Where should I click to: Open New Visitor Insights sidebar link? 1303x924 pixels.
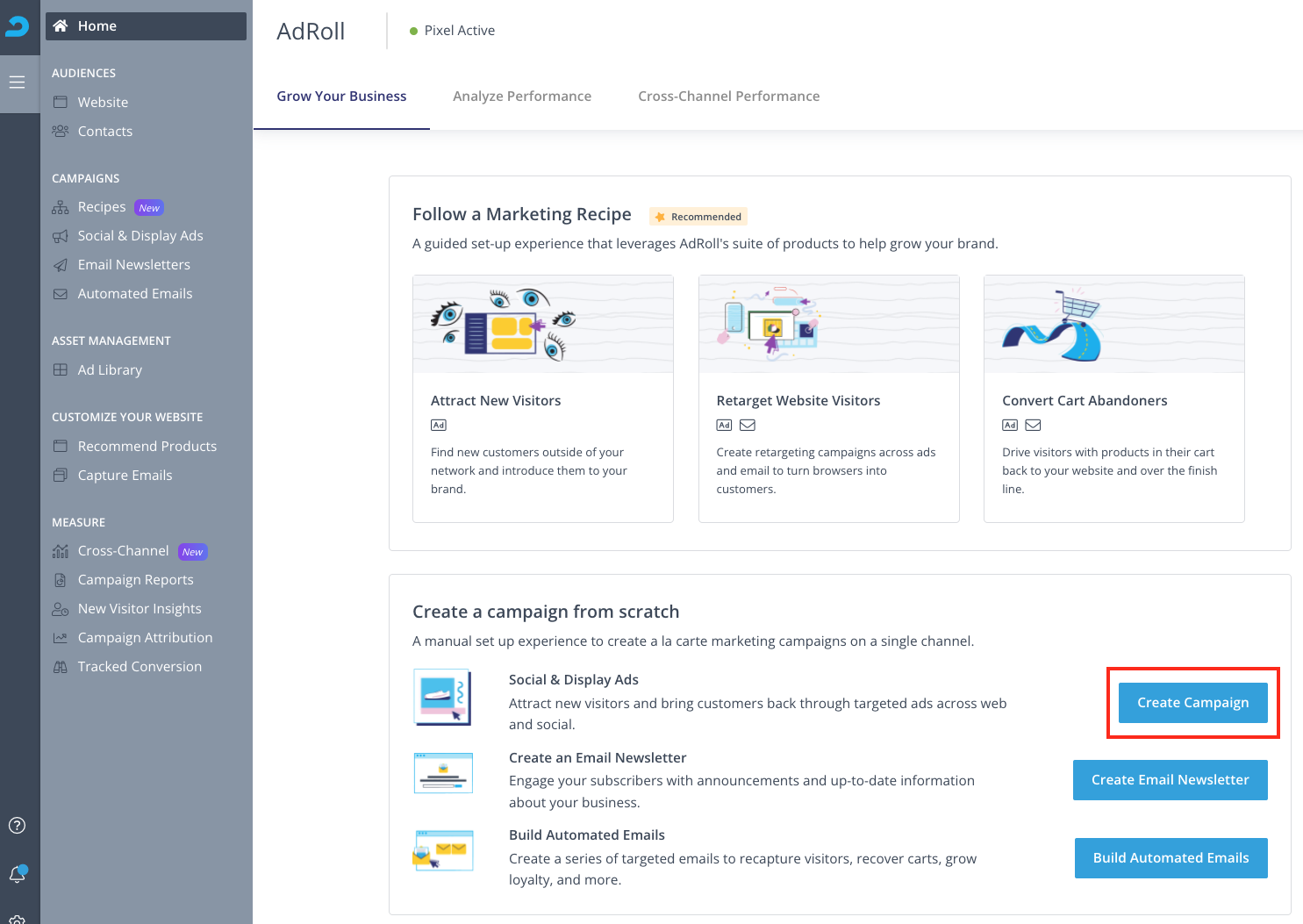[x=140, y=609]
